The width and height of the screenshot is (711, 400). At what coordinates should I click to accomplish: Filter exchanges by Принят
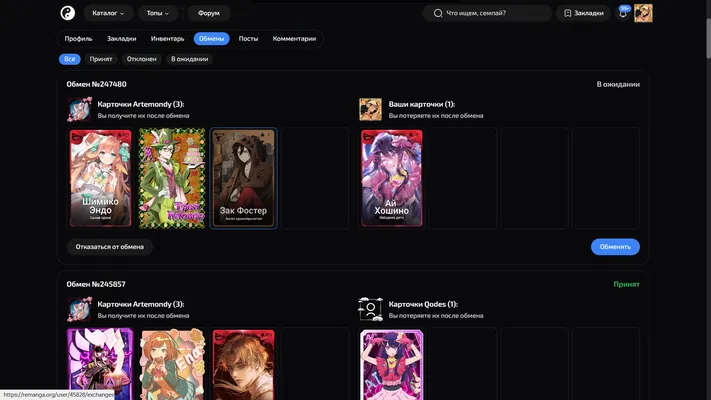(x=101, y=59)
